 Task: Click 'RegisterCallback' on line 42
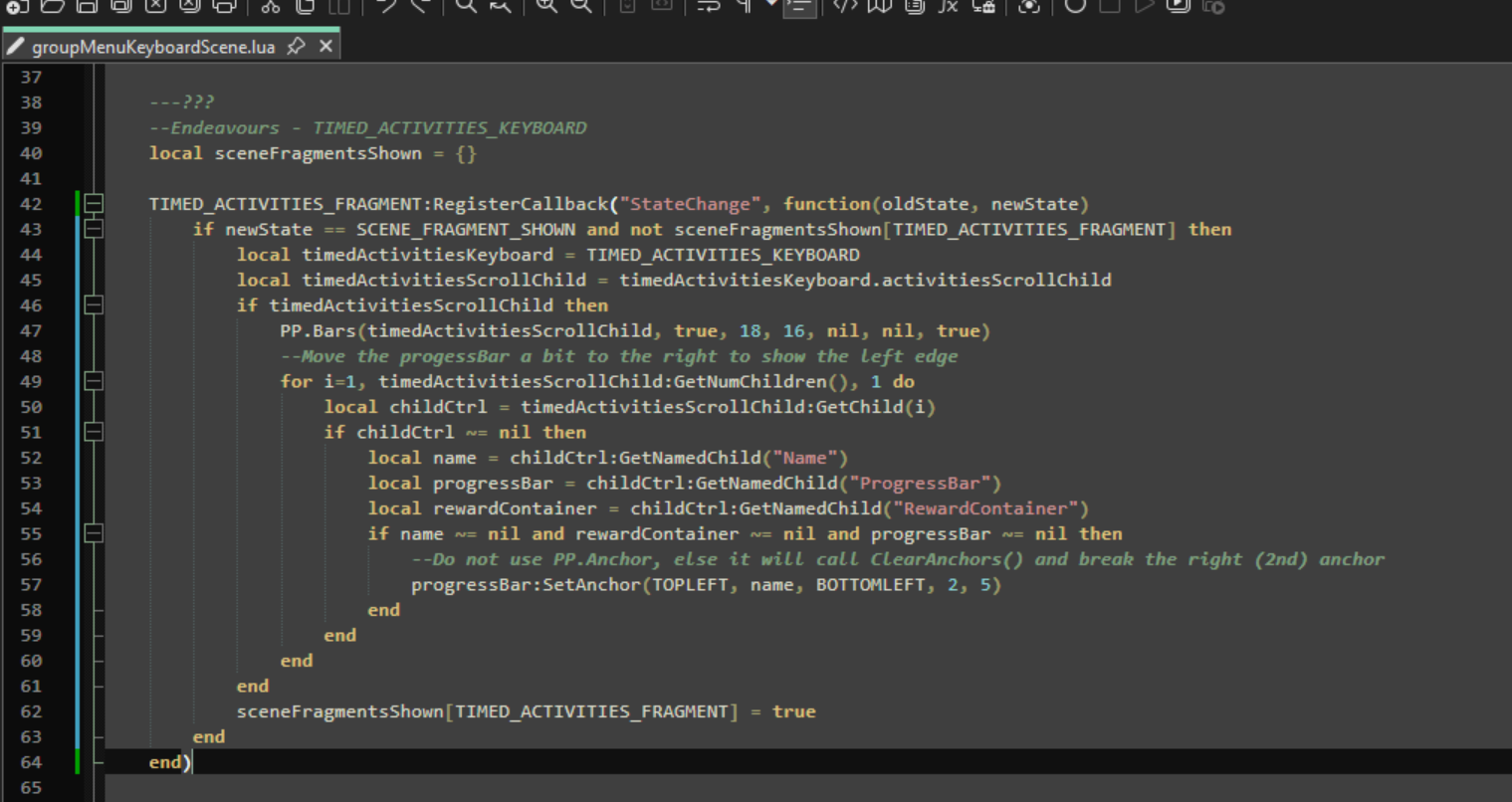click(521, 204)
